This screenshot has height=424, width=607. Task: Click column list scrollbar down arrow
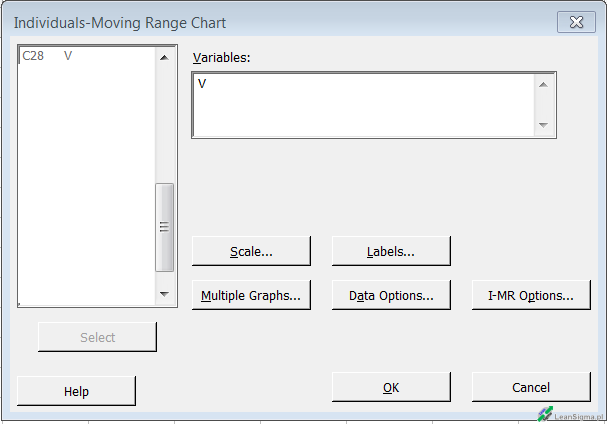(x=164, y=294)
